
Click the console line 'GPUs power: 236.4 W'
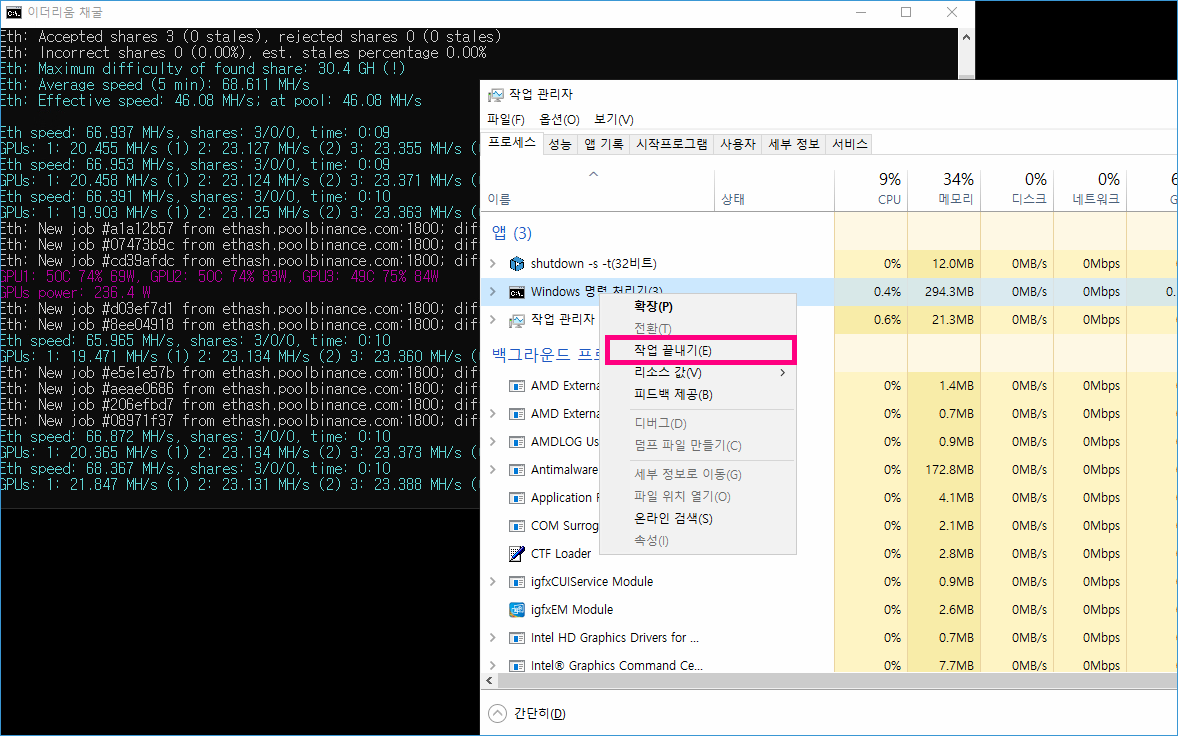point(75,293)
